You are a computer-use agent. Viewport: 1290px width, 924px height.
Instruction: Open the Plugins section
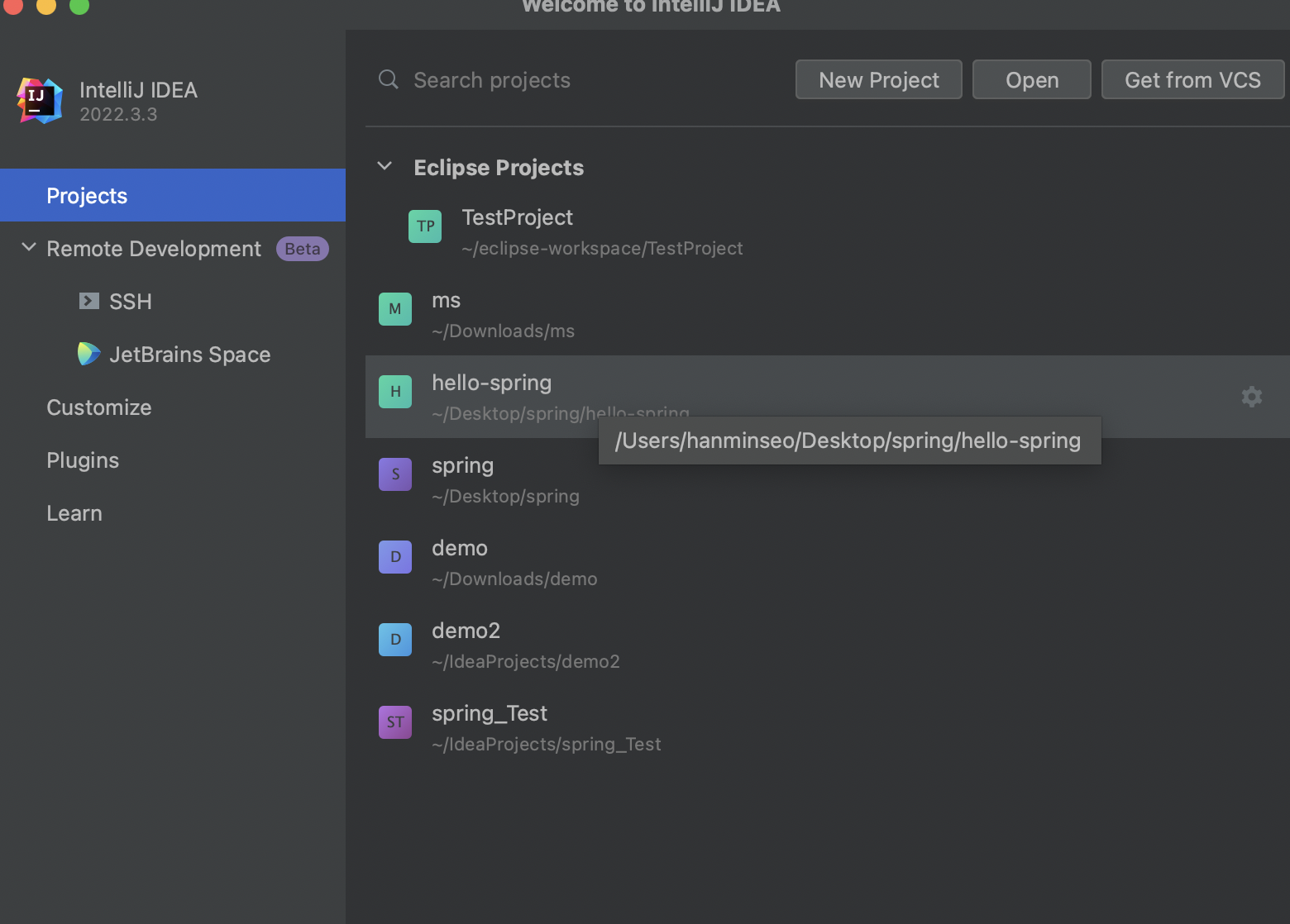83,460
